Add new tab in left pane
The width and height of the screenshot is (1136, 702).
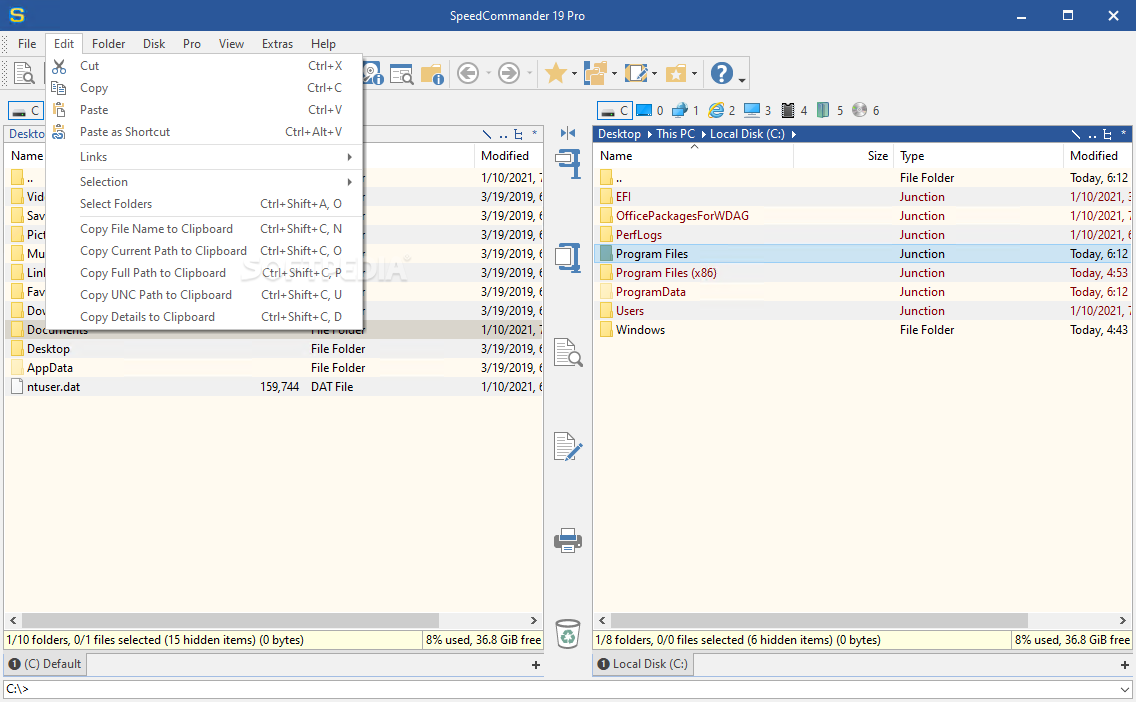[535, 664]
